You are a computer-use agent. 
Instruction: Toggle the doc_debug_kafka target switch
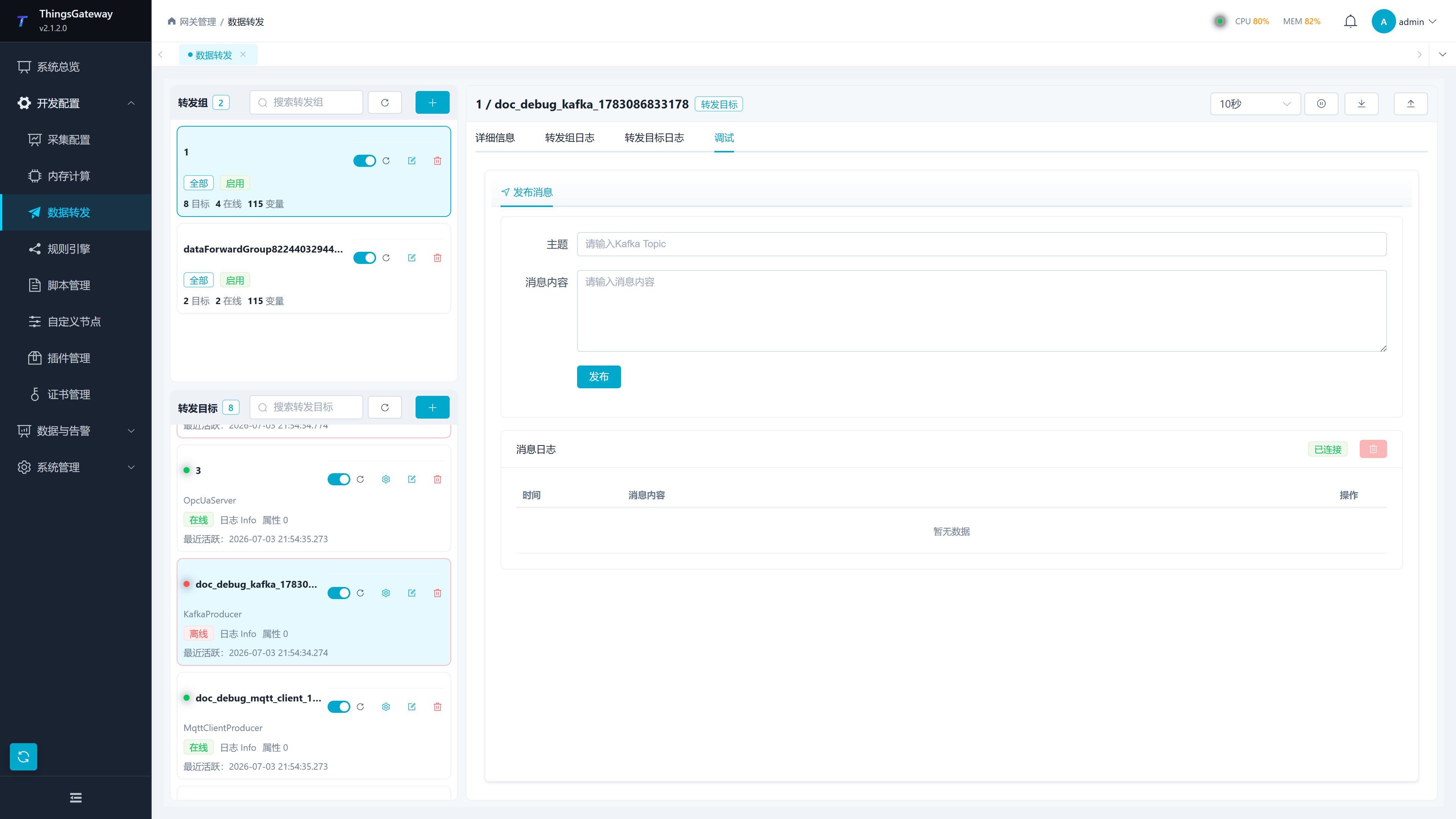339,593
